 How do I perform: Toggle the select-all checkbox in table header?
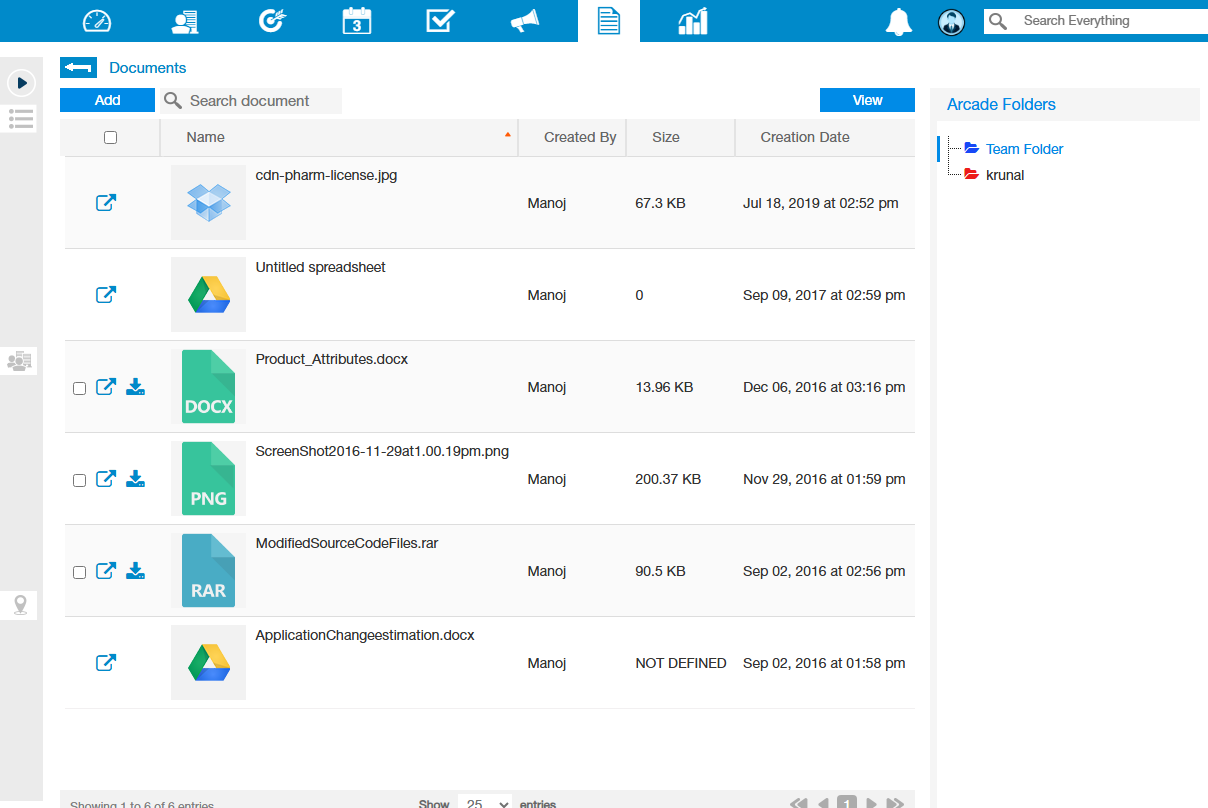[x=110, y=138]
